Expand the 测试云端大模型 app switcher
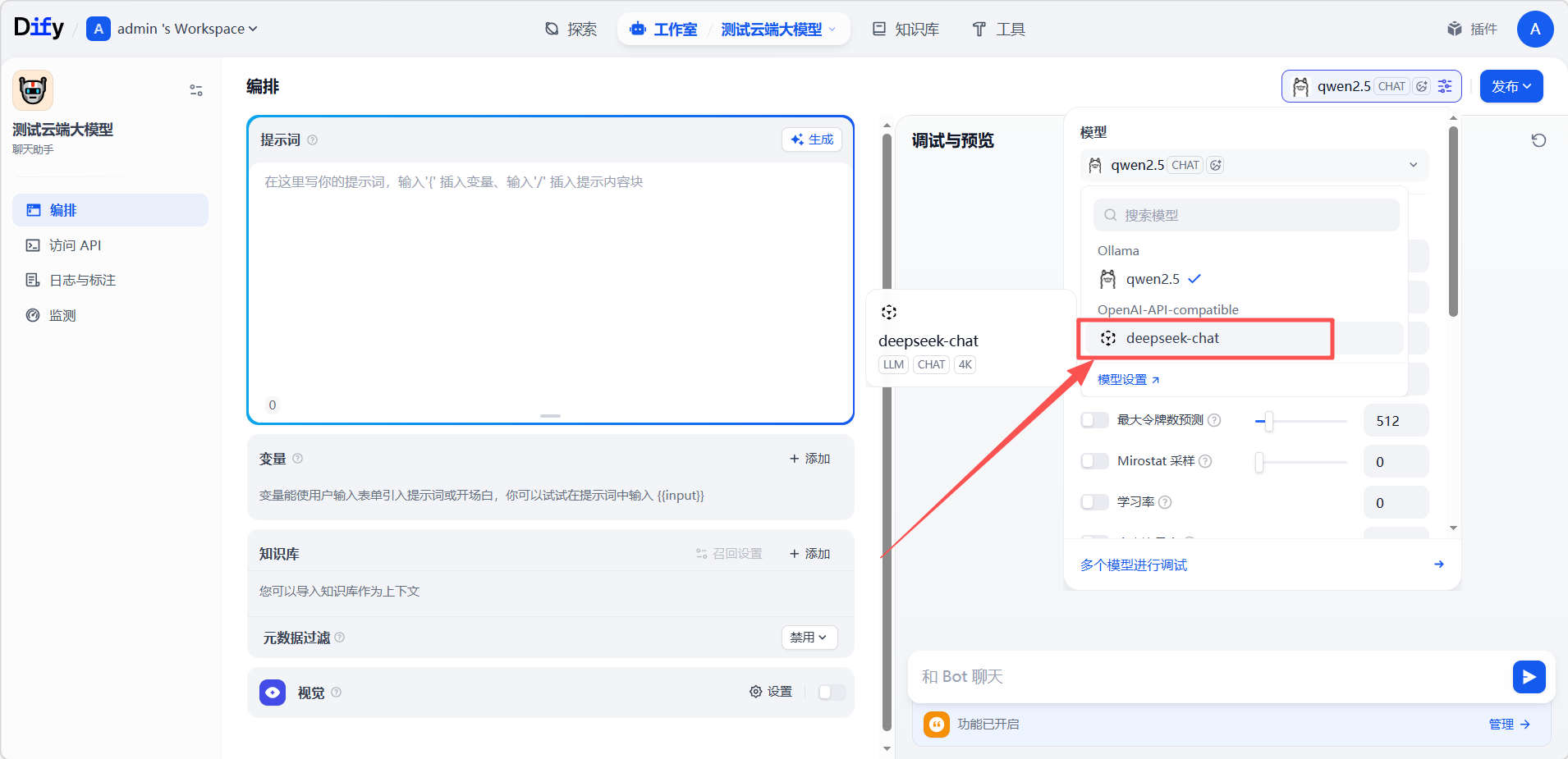 coord(778,29)
